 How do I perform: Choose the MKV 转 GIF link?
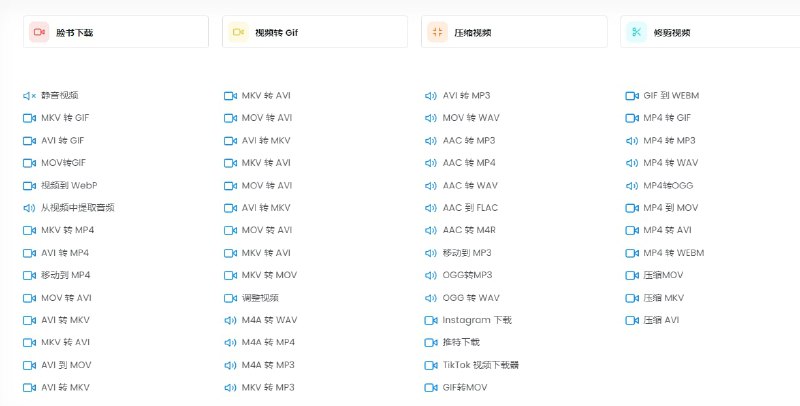pyautogui.click(x=65, y=118)
